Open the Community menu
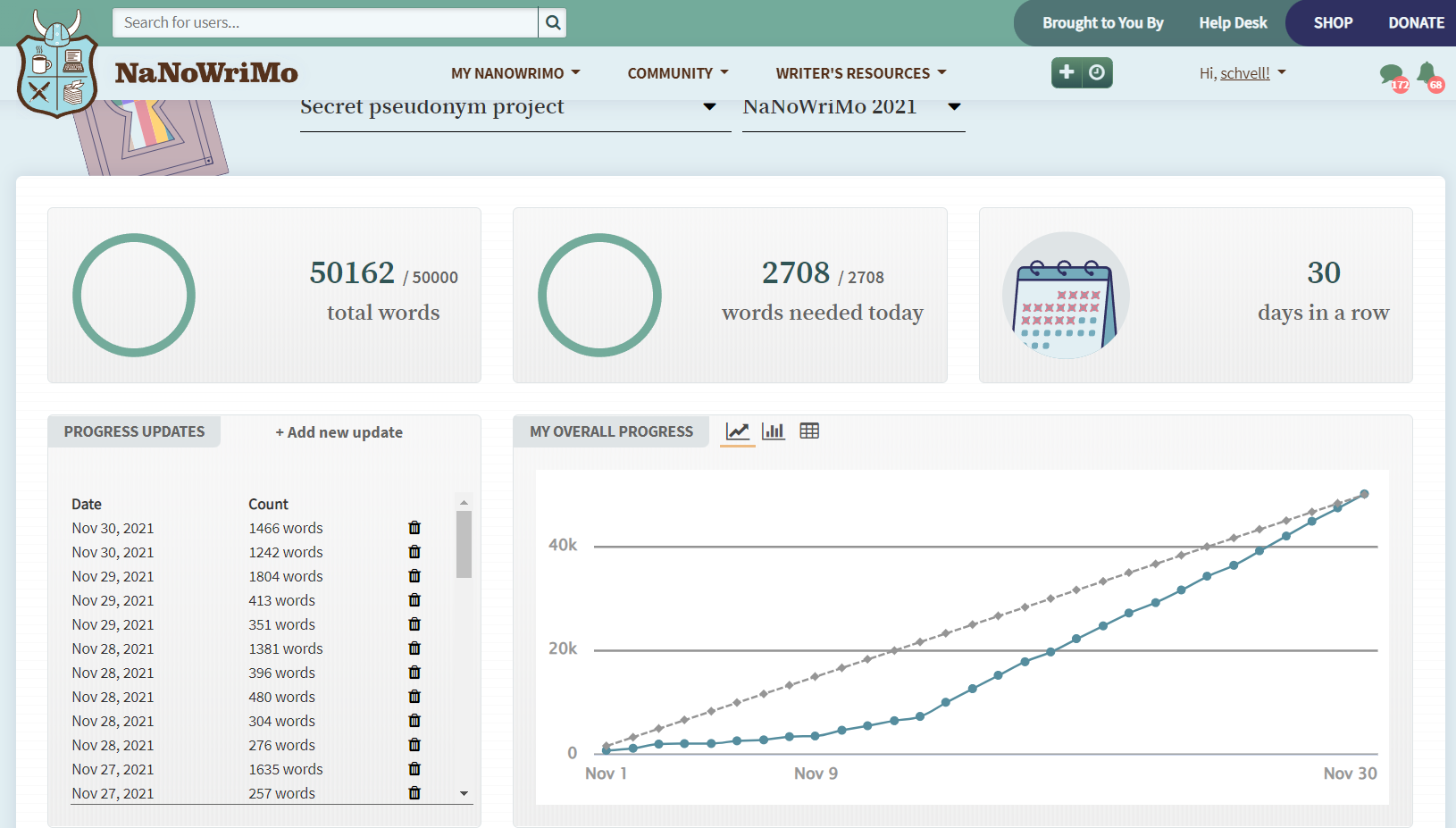 point(678,73)
